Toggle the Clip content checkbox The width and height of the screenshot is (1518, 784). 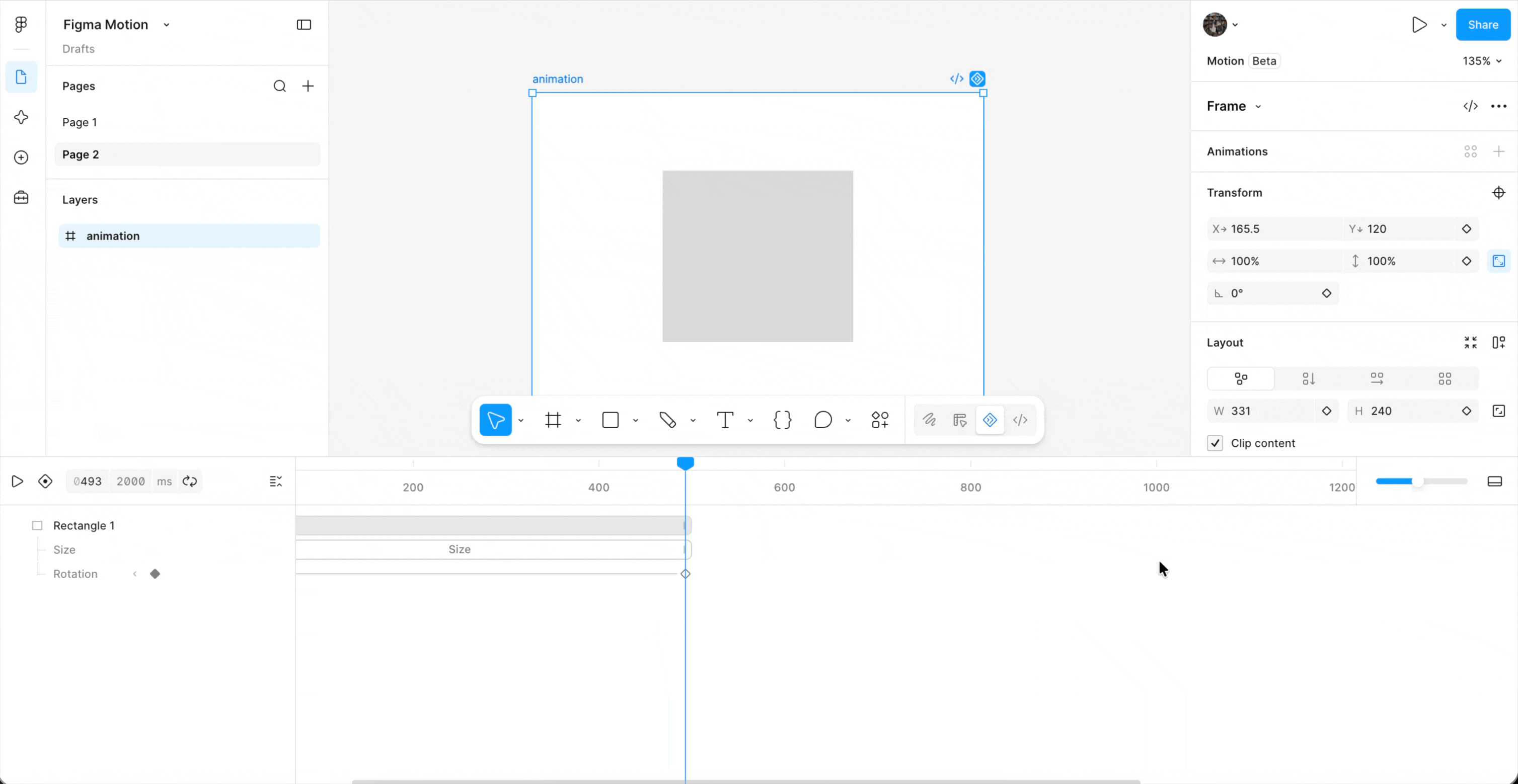pyautogui.click(x=1215, y=443)
